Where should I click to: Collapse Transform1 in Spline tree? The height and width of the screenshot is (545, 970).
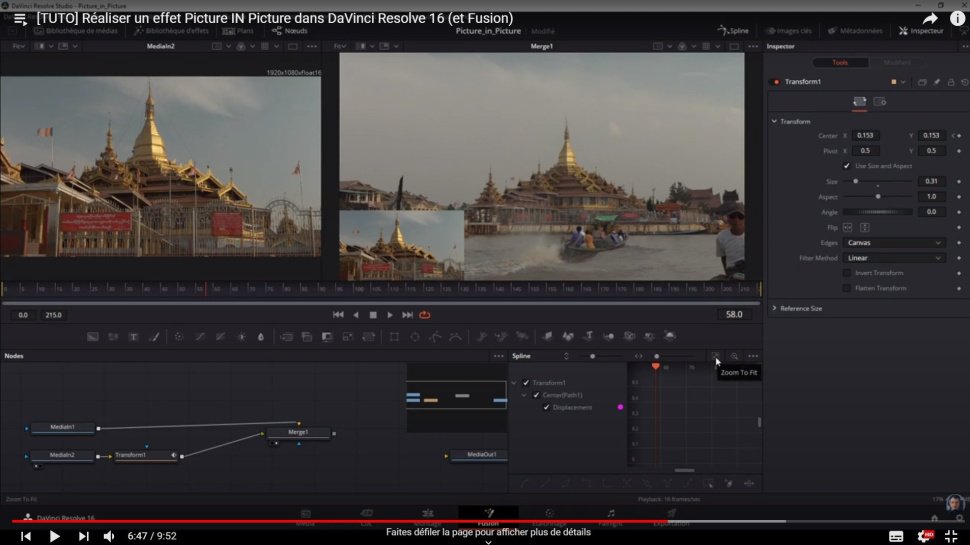pyautogui.click(x=513, y=383)
